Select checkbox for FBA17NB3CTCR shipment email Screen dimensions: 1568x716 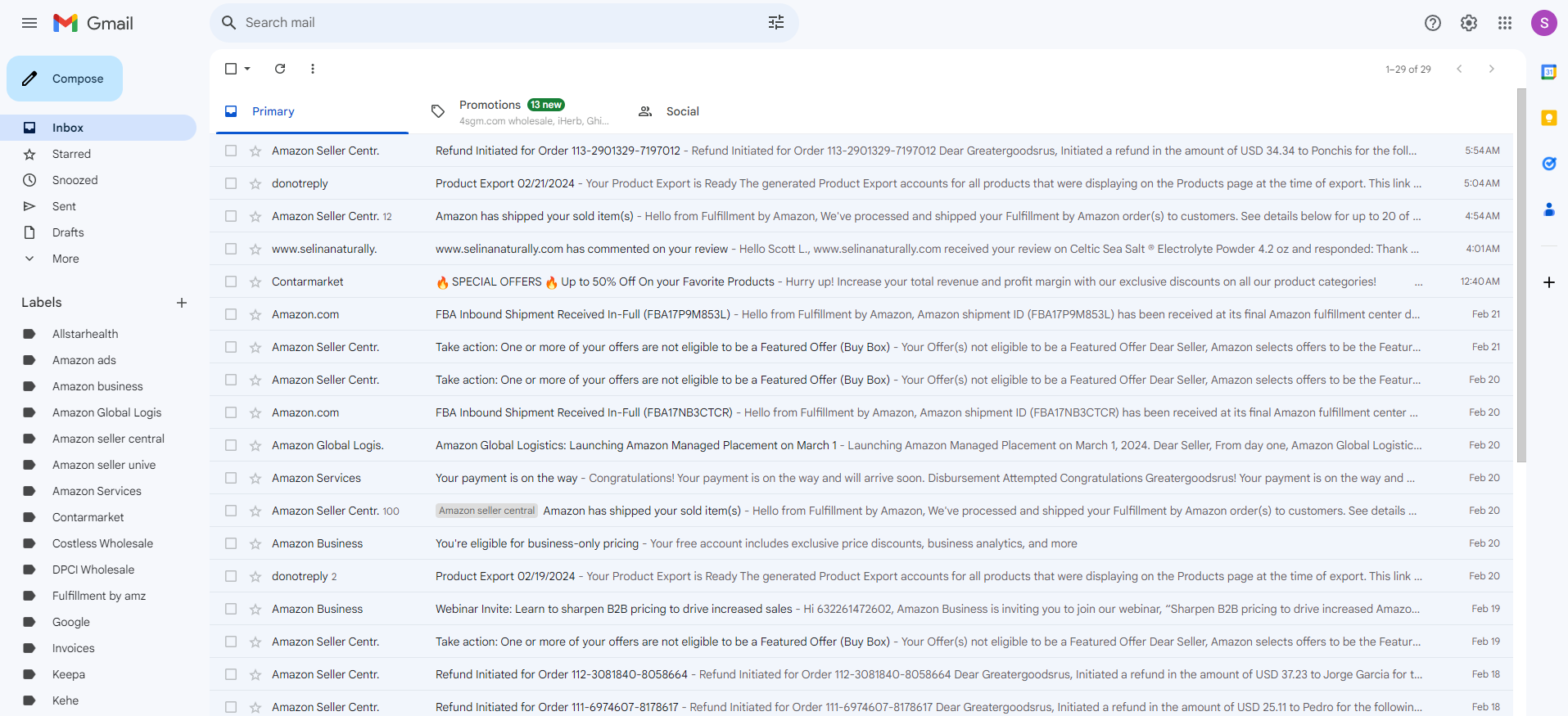pyautogui.click(x=231, y=412)
